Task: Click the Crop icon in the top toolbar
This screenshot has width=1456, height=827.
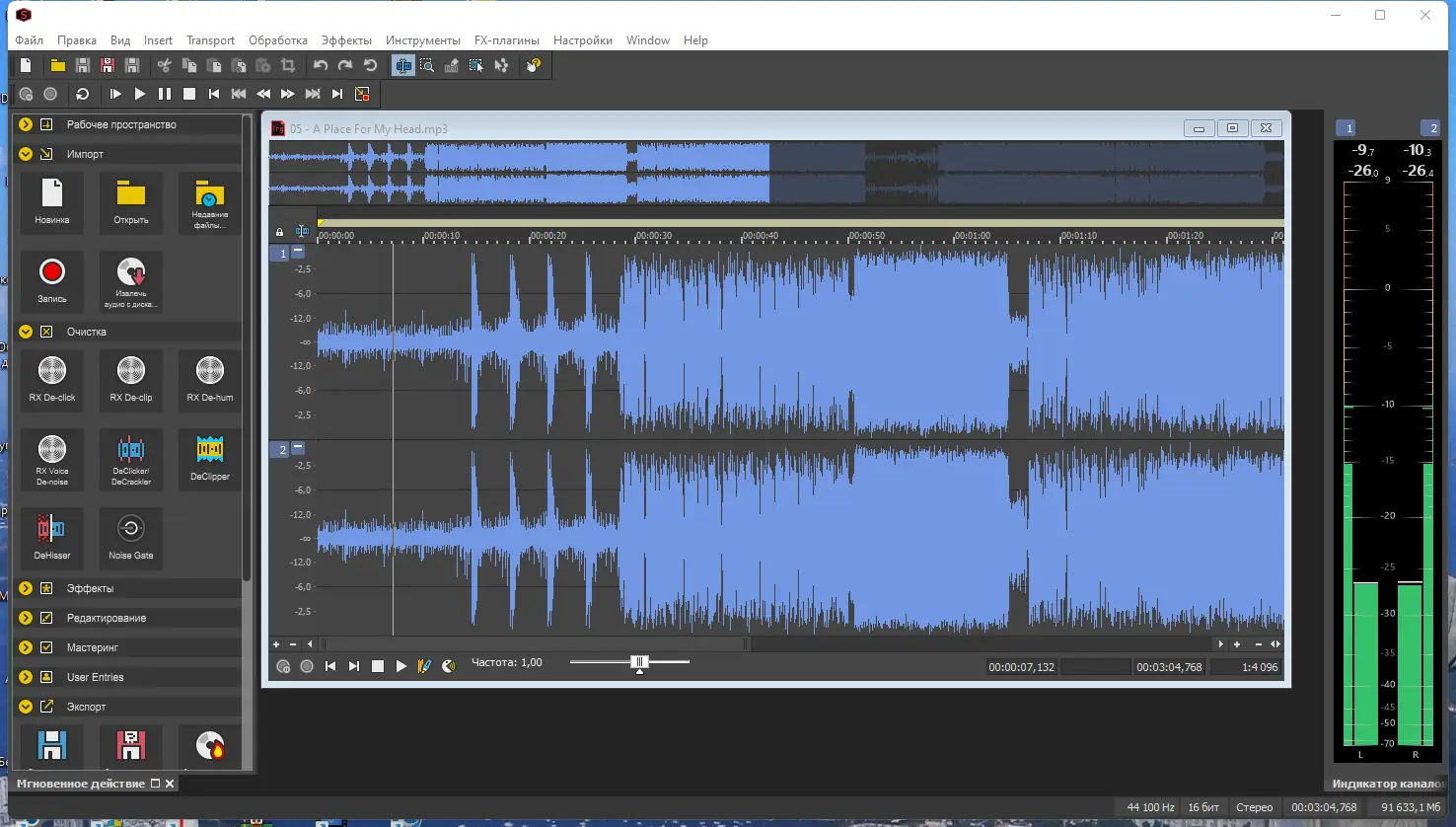Action: 288,65
